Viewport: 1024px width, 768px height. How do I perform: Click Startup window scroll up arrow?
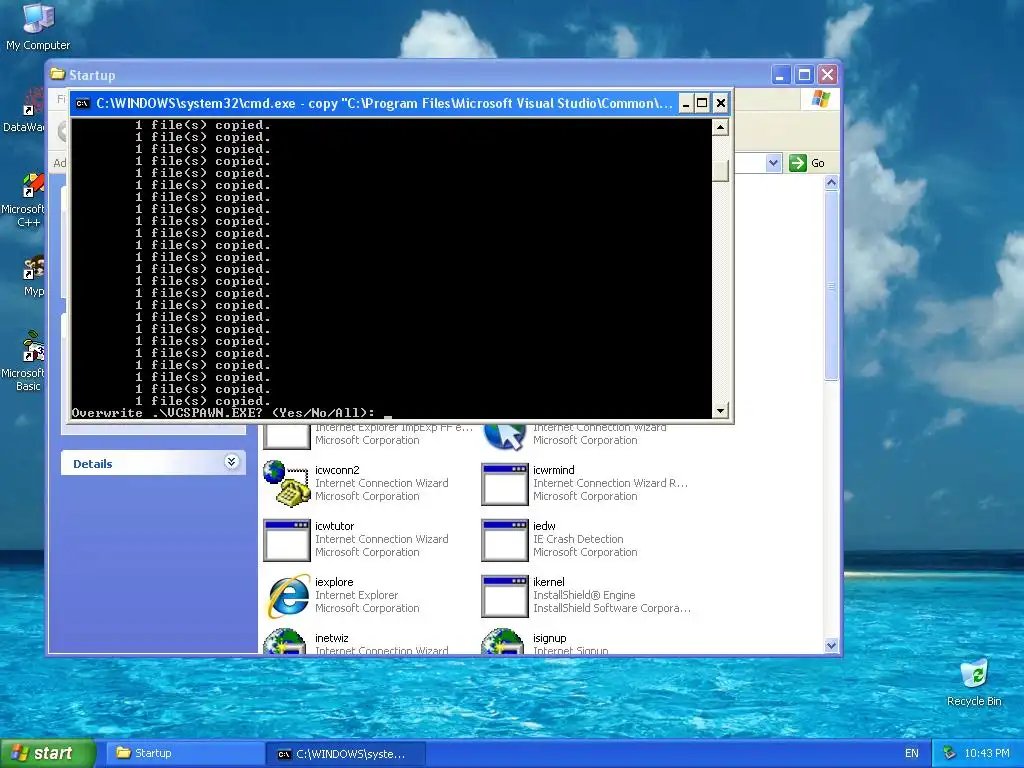(831, 183)
